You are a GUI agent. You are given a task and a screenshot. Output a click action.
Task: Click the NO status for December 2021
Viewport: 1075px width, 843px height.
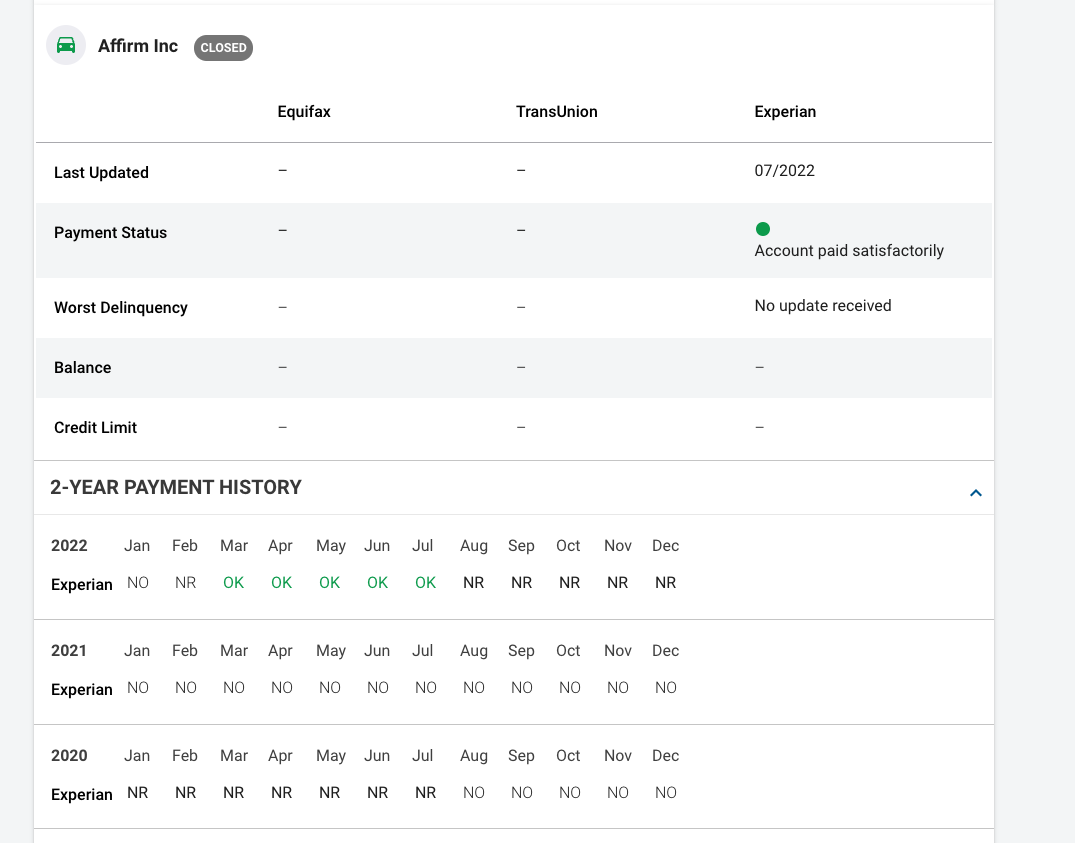pyautogui.click(x=666, y=687)
